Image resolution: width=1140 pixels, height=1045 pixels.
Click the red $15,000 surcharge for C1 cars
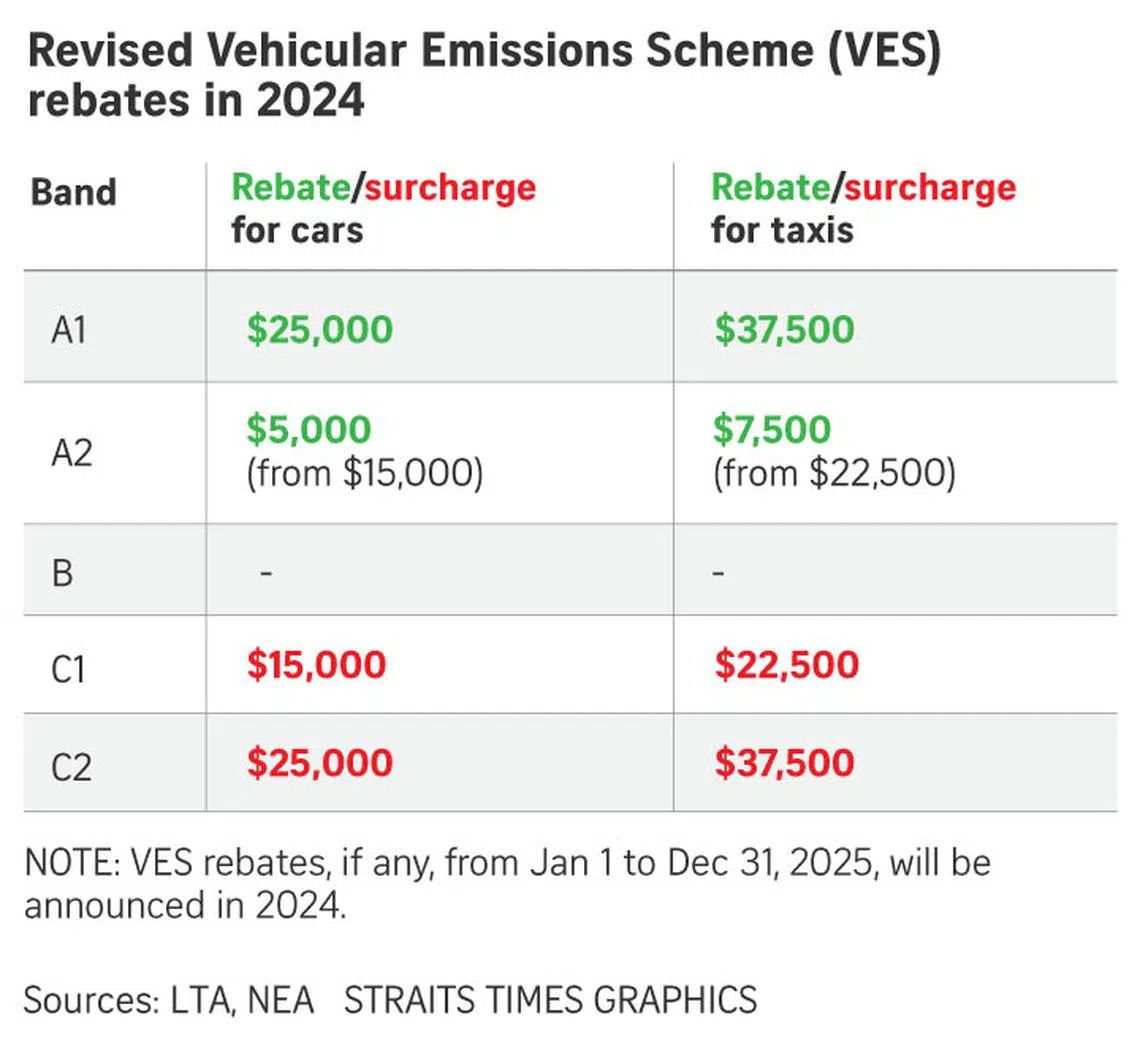pyautogui.click(x=316, y=665)
